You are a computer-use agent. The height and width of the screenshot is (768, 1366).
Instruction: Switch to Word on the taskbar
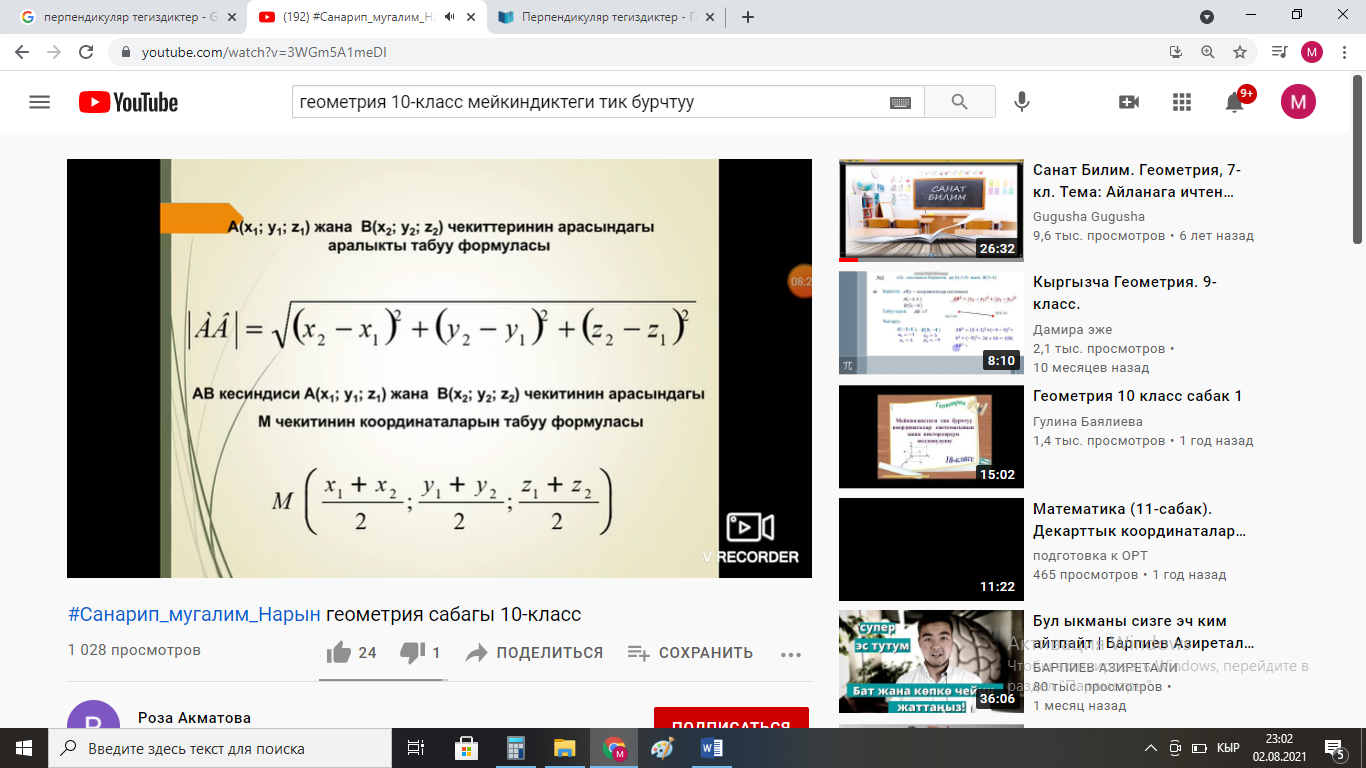pyautogui.click(x=712, y=748)
